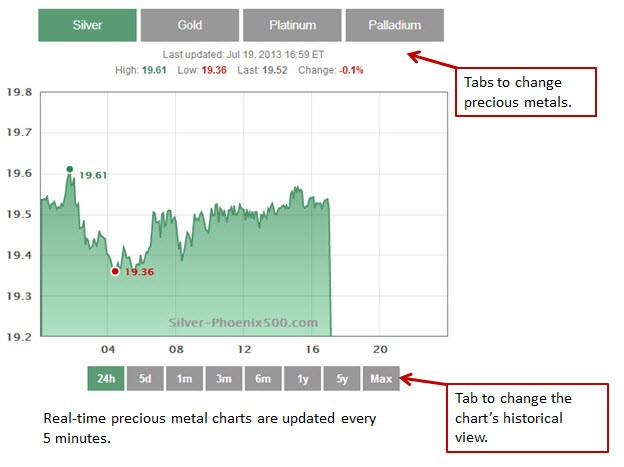Screen dimensions: 624x467
Task: Show the Palladium tab
Action: (393, 25)
